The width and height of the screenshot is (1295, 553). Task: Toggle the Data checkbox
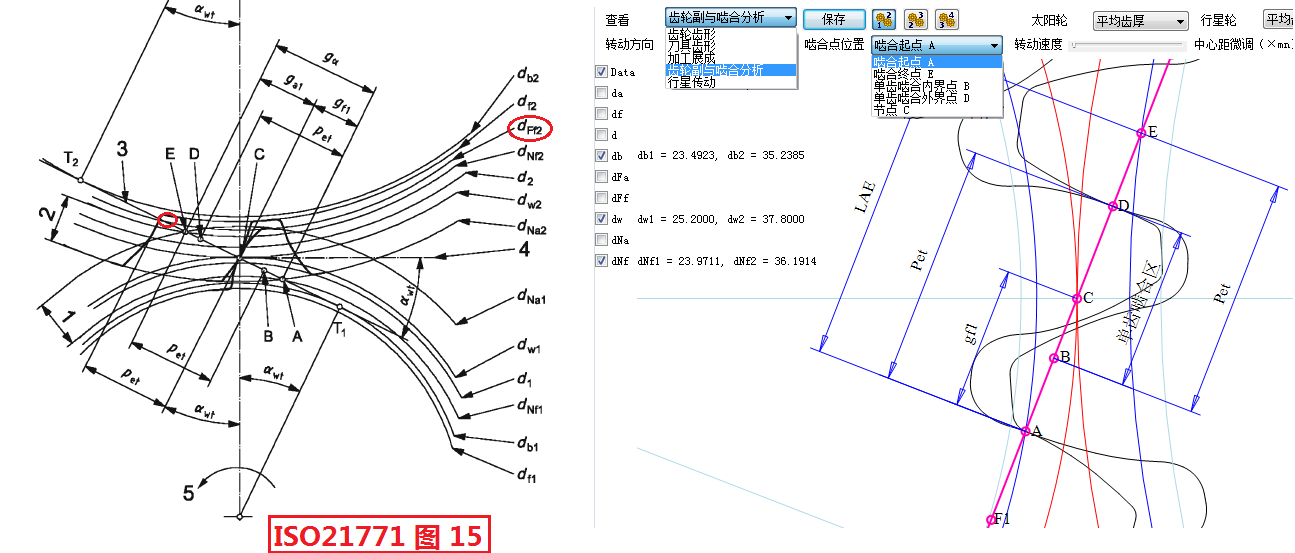(601, 72)
